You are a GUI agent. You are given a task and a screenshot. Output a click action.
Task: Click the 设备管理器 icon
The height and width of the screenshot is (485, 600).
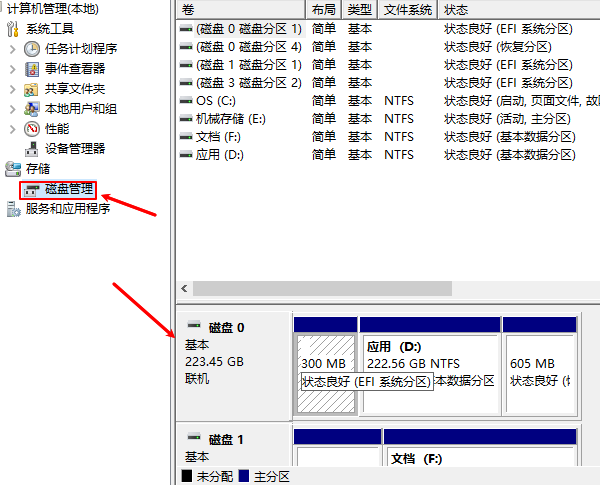pos(32,149)
